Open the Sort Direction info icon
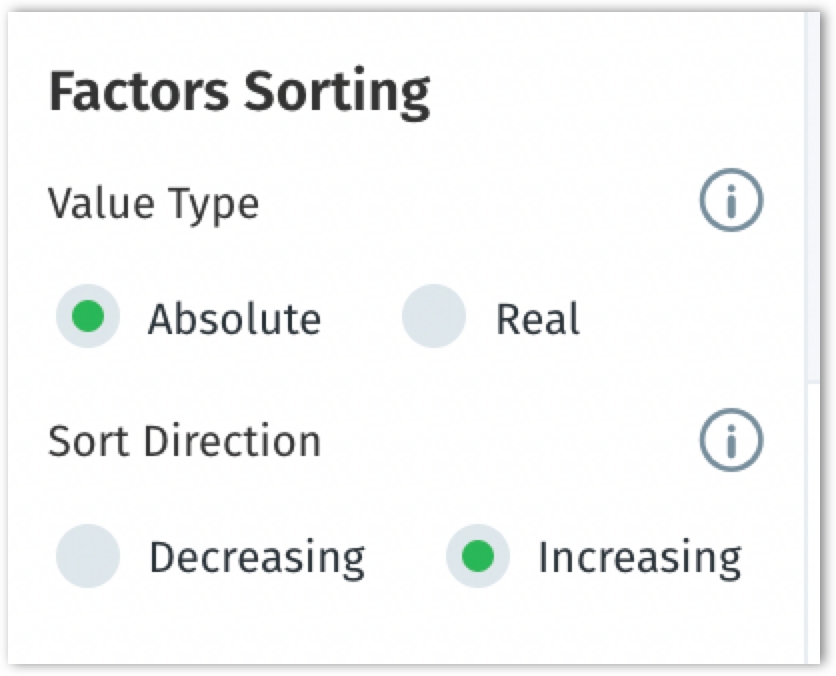The height and width of the screenshot is (676, 836). point(731,440)
